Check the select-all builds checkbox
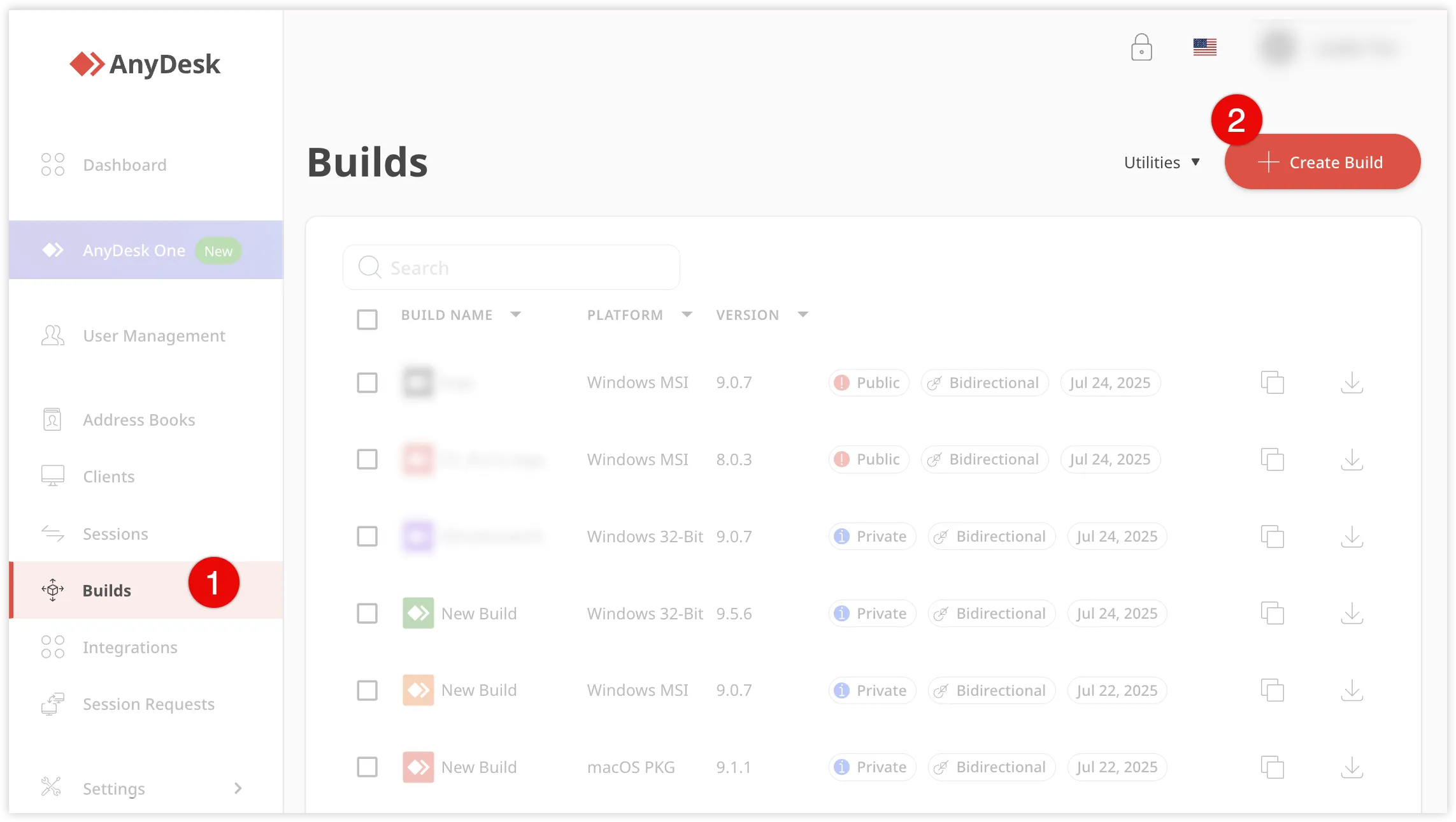The width and height of the screenshot is (1456, 822). [368, 319]
